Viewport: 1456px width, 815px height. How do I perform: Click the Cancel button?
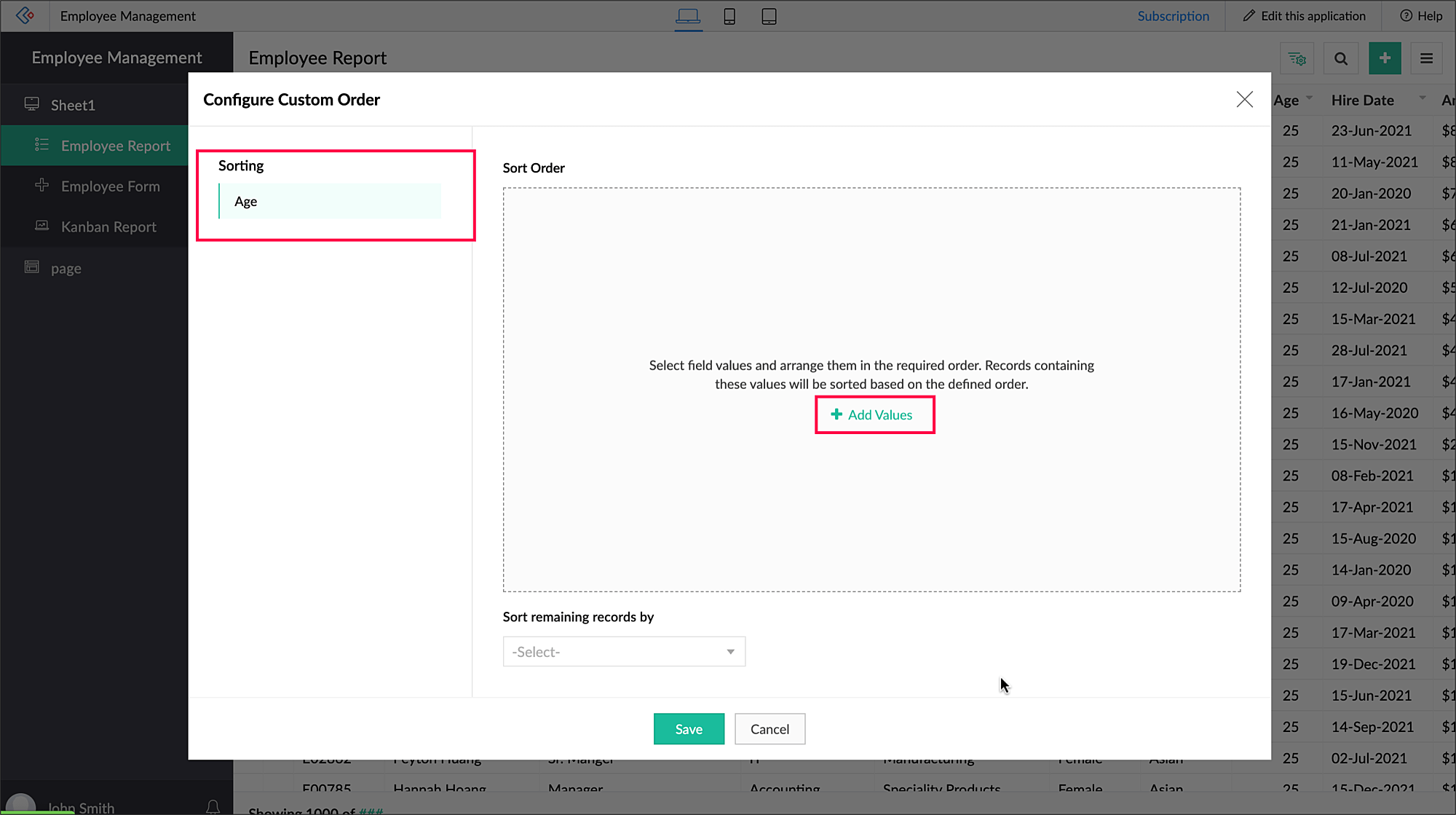click(x=769, y=729)
